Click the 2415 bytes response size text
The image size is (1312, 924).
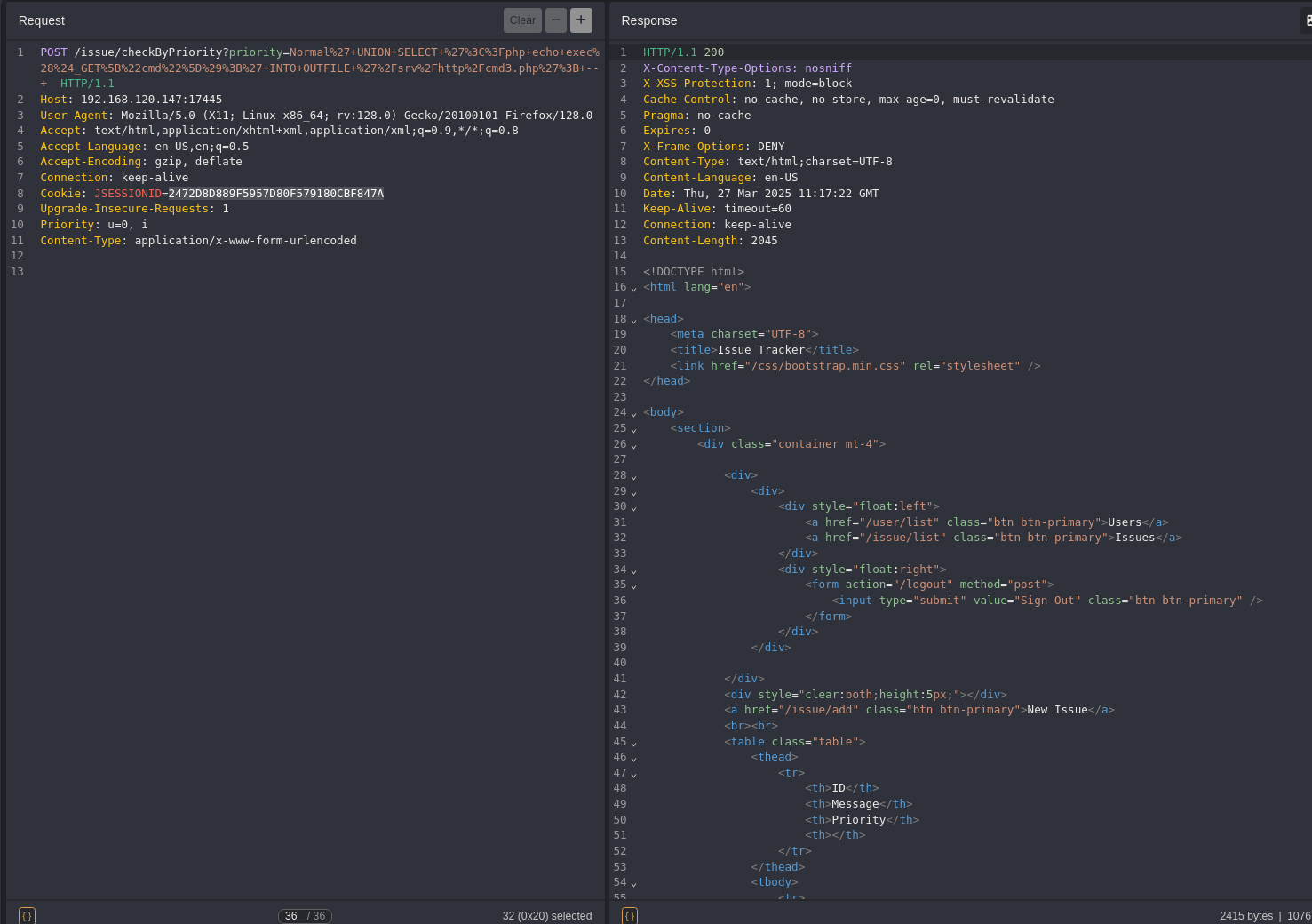click(x=1246, y=916)
